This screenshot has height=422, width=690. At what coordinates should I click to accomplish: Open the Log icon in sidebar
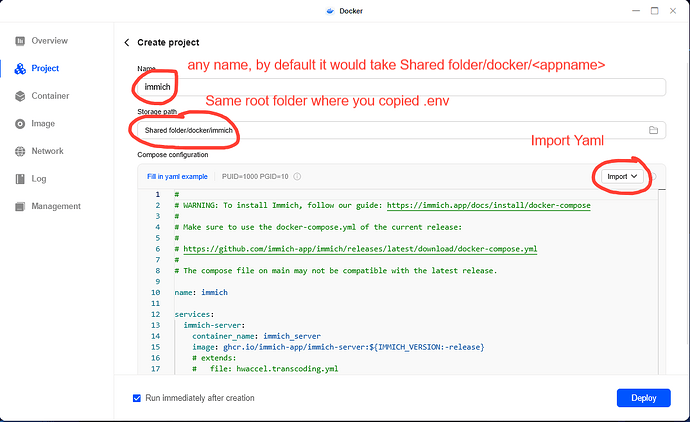point(21,179)
